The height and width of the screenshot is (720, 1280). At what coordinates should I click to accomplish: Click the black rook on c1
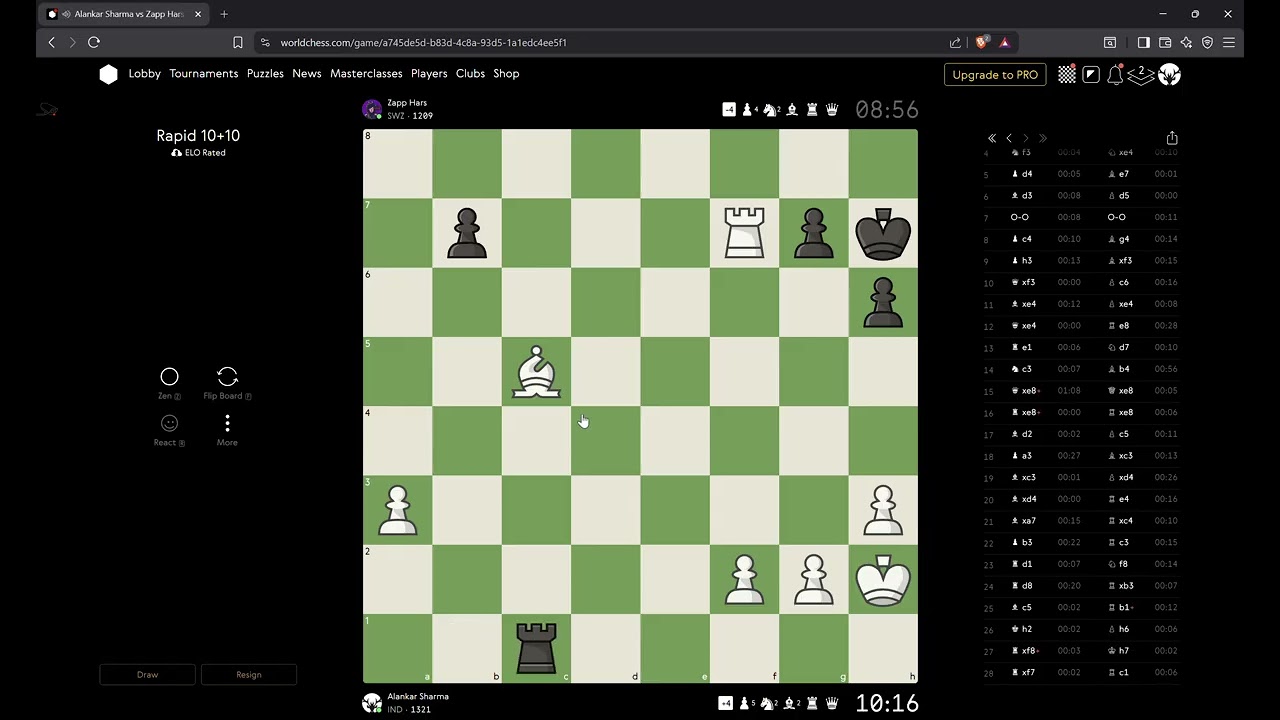click(536, 648)
